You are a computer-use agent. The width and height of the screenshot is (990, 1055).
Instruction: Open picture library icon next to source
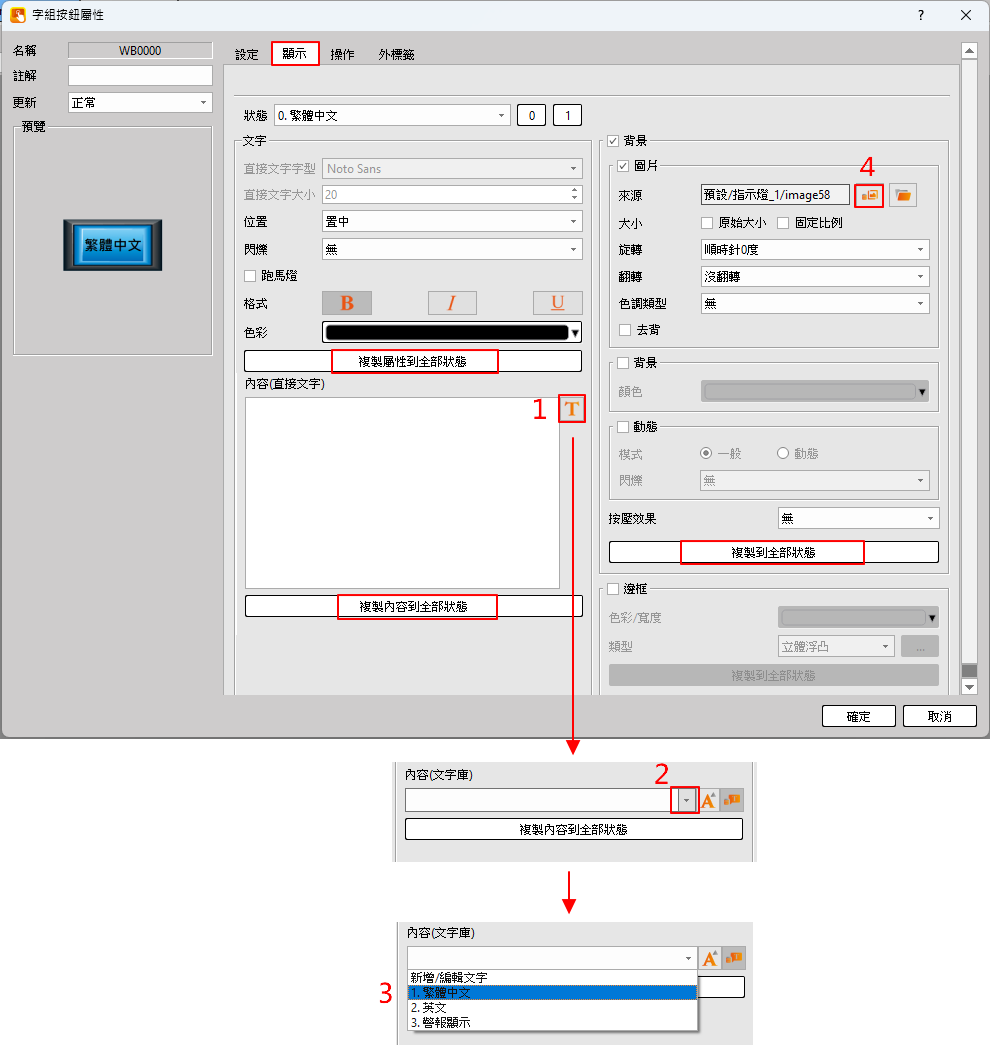tap(869, 195)
